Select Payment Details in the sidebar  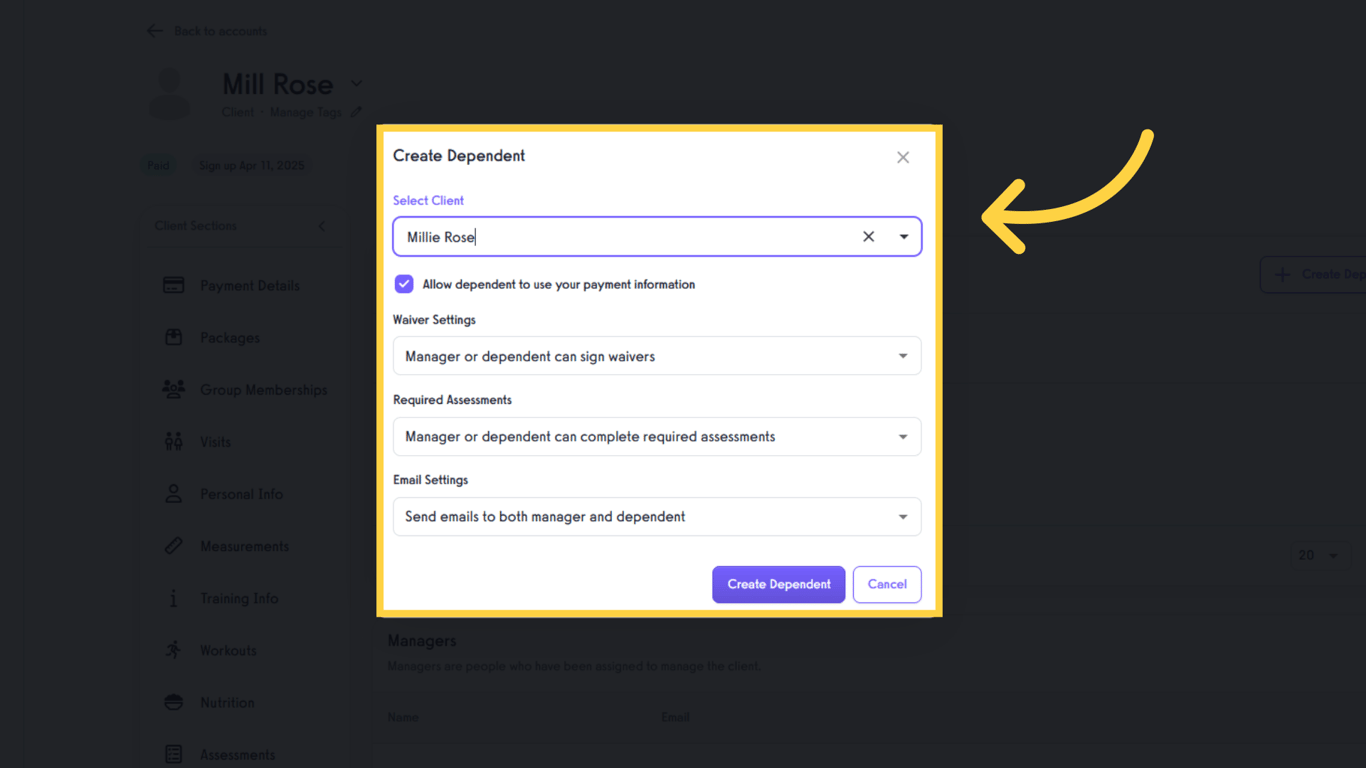pos(172,285)
